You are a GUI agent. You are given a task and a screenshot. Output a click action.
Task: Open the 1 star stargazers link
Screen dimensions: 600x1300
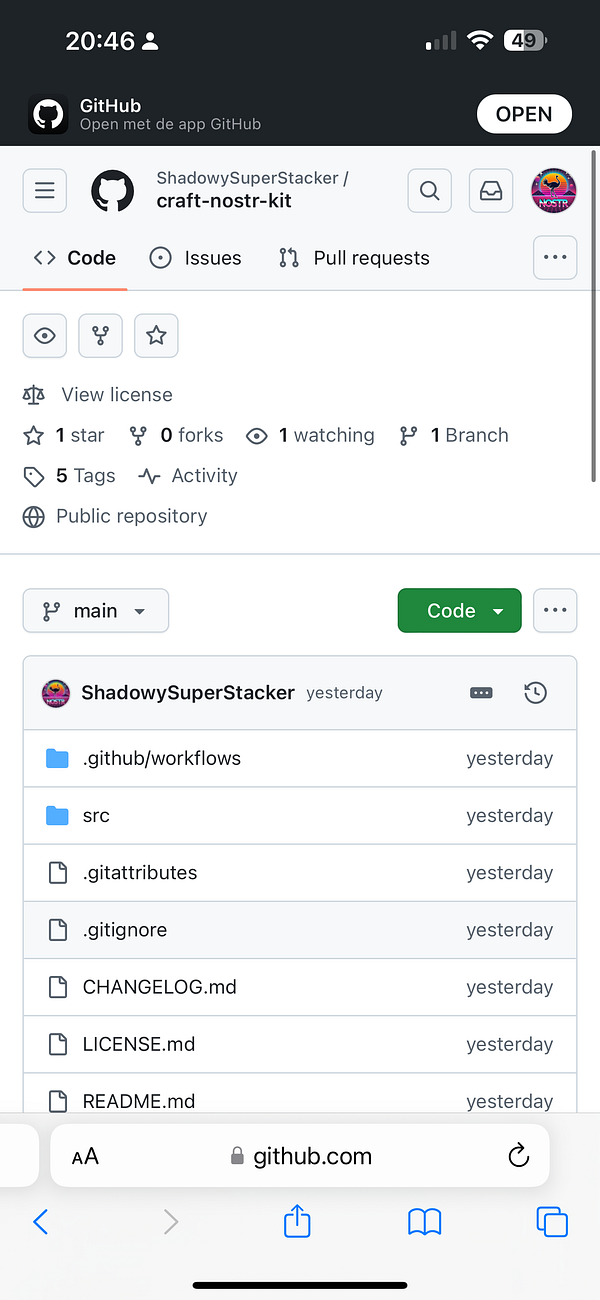pos(64,436)
